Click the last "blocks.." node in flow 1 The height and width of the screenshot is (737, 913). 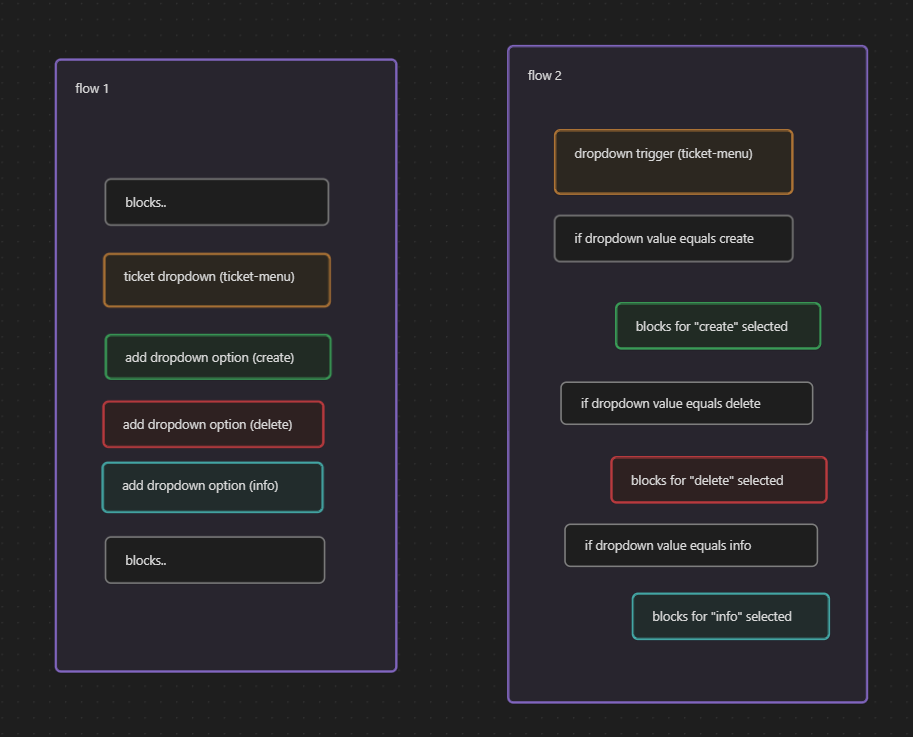pyautogui.click(x=215, y=560)
